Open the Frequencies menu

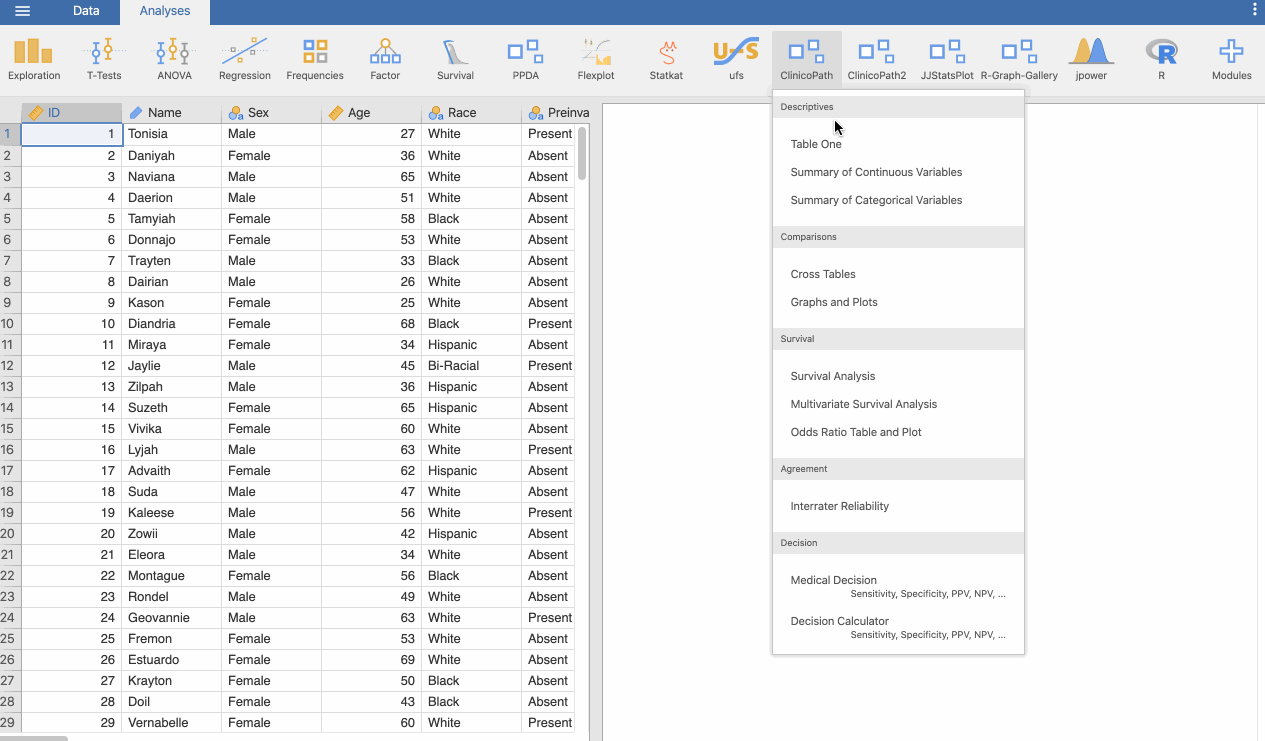coord(315,60)
